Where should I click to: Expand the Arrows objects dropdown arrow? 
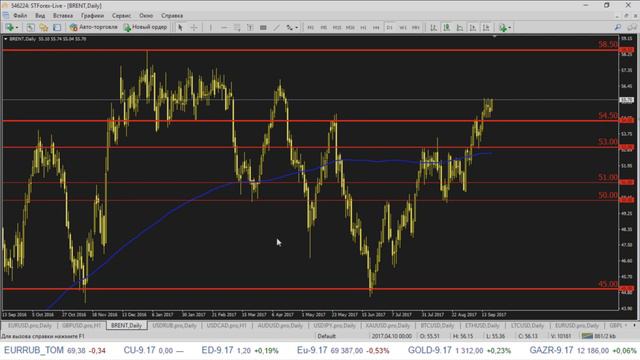pos(296,28)
